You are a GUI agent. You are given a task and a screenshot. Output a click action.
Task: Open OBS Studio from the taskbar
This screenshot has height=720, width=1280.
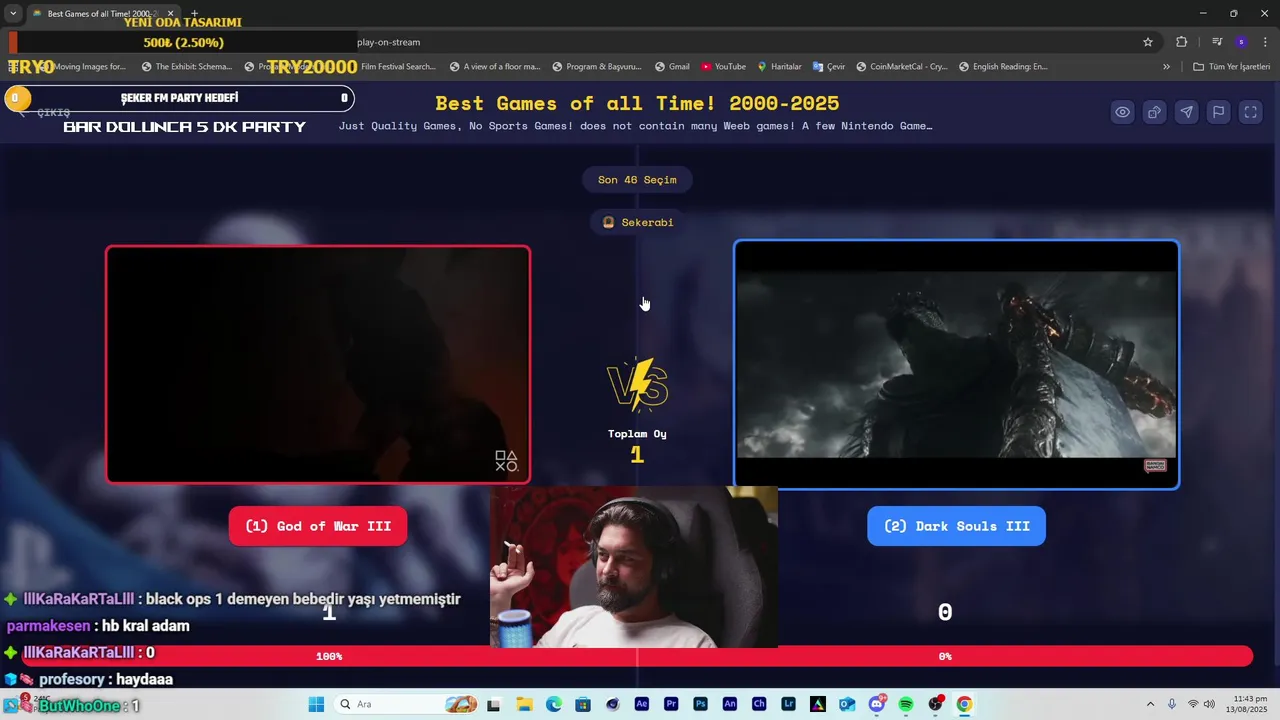[x=936, y=704]
